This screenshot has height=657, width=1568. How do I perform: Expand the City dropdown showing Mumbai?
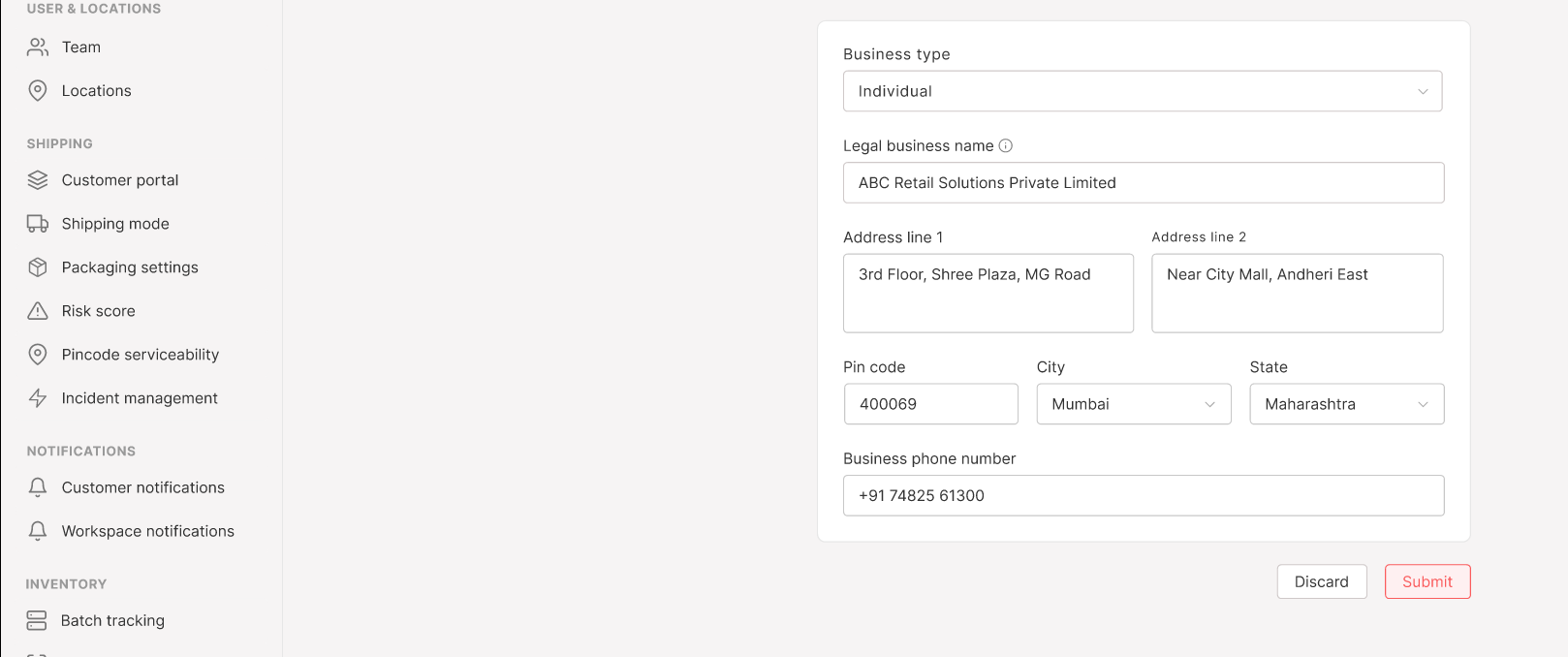click(x=1133, y=404)
